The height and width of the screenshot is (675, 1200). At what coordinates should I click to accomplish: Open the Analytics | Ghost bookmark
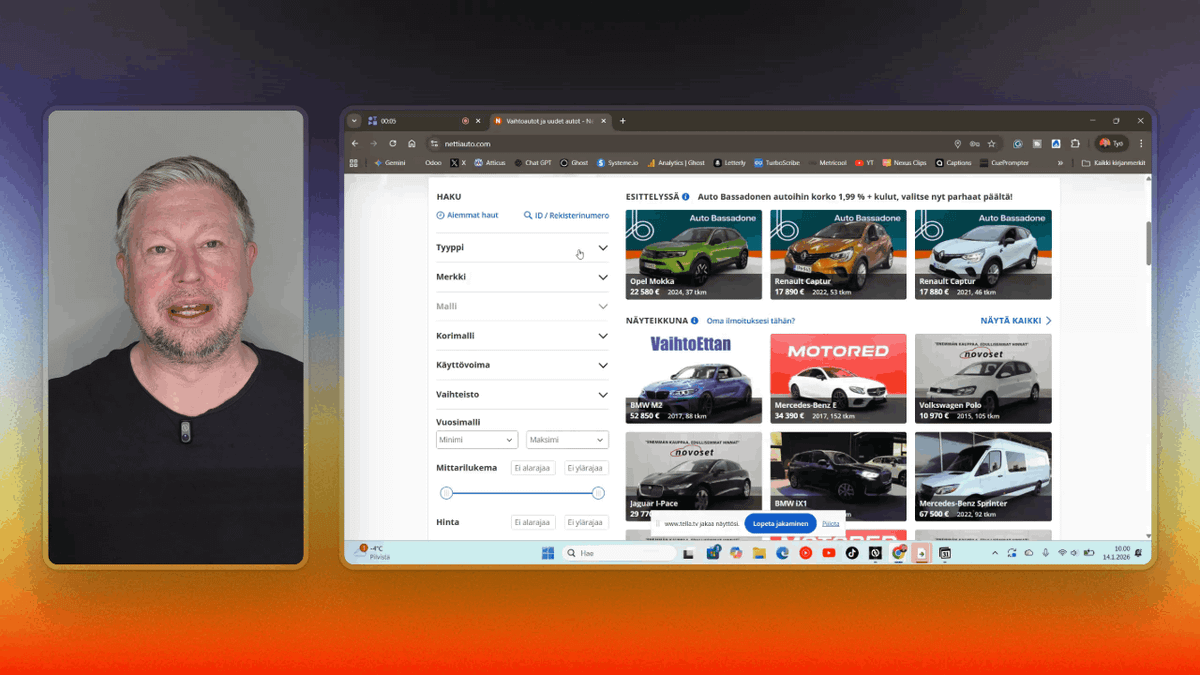tap(676, 163)
